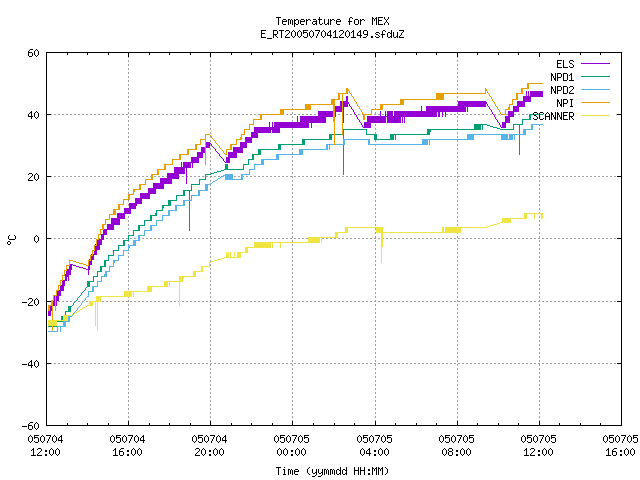640x480 pixels.
Task: Click the blue NPD2 legend line sample
Action: click(x=595, y=89)
